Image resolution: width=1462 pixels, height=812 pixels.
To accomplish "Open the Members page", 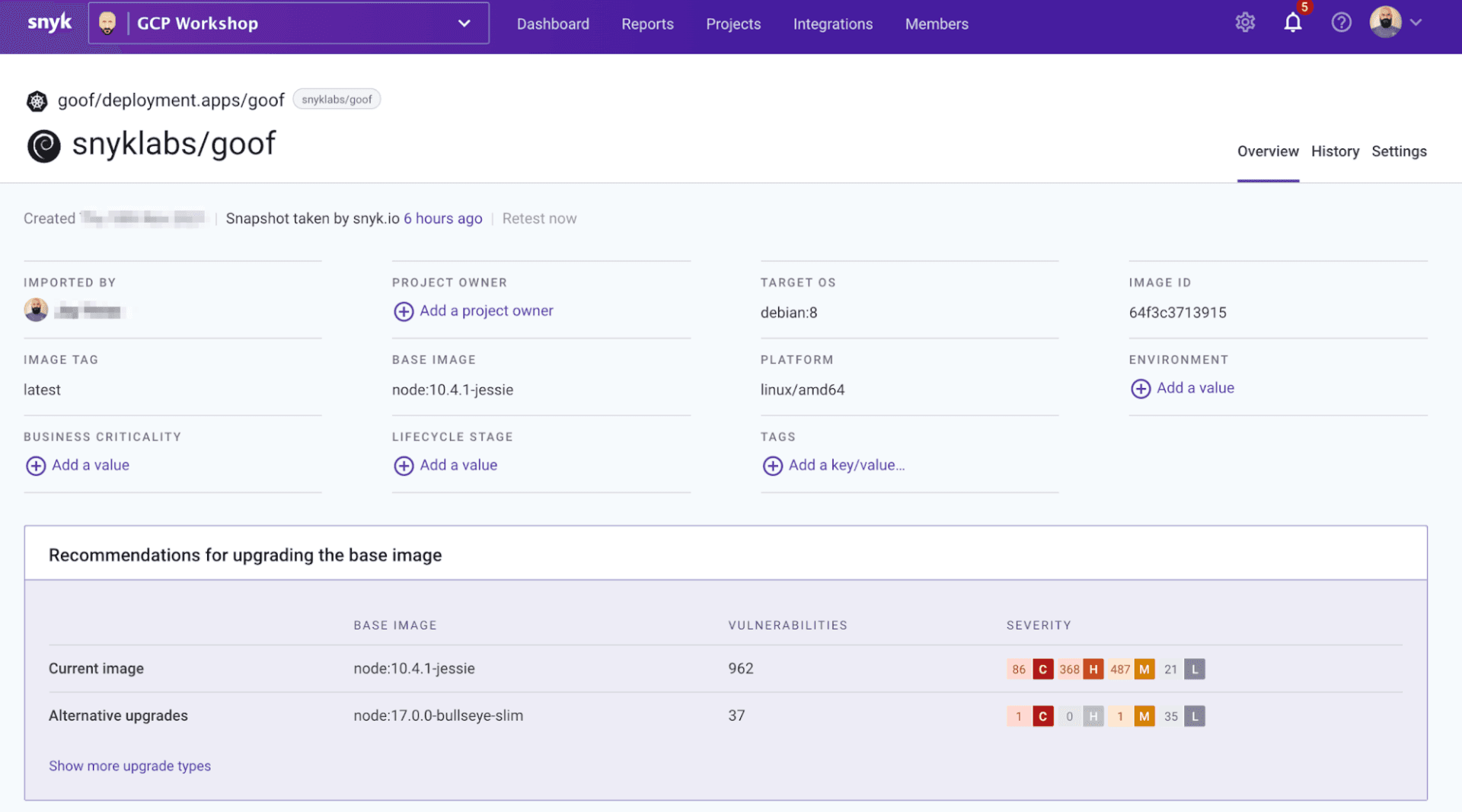I will [937, 24].
